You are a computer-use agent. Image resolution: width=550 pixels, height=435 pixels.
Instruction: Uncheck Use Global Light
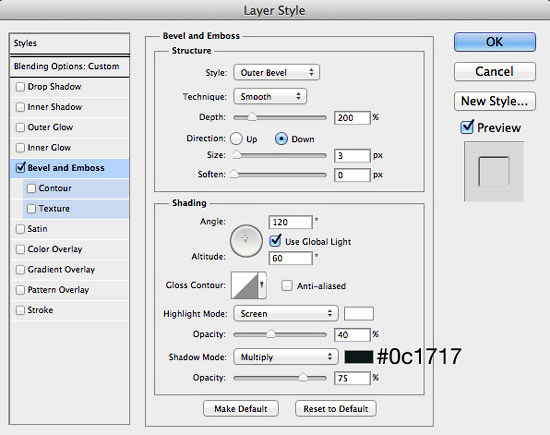[275, 241]
